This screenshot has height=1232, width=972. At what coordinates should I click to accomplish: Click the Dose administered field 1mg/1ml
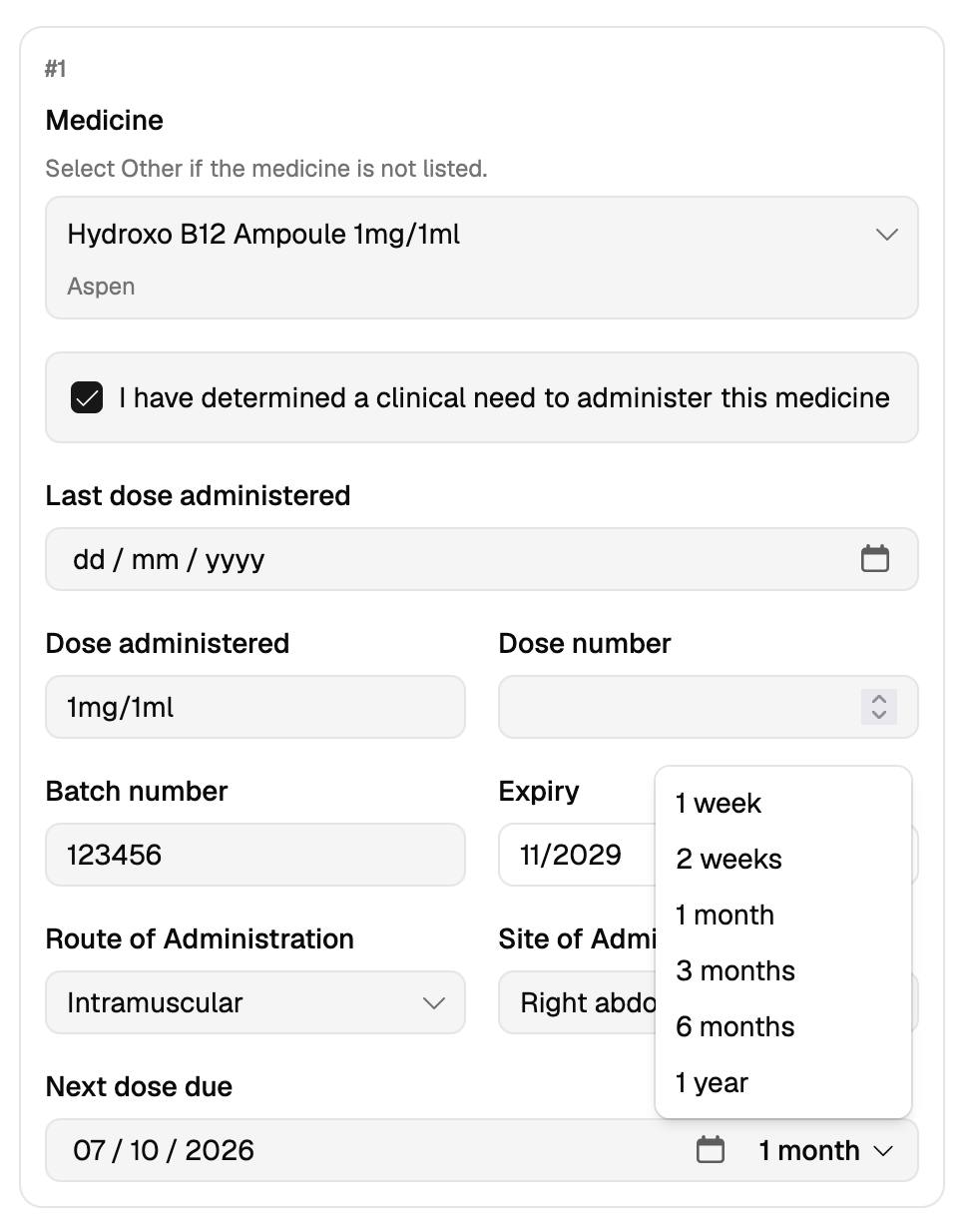pyautogui.click(x=255, y=707)
